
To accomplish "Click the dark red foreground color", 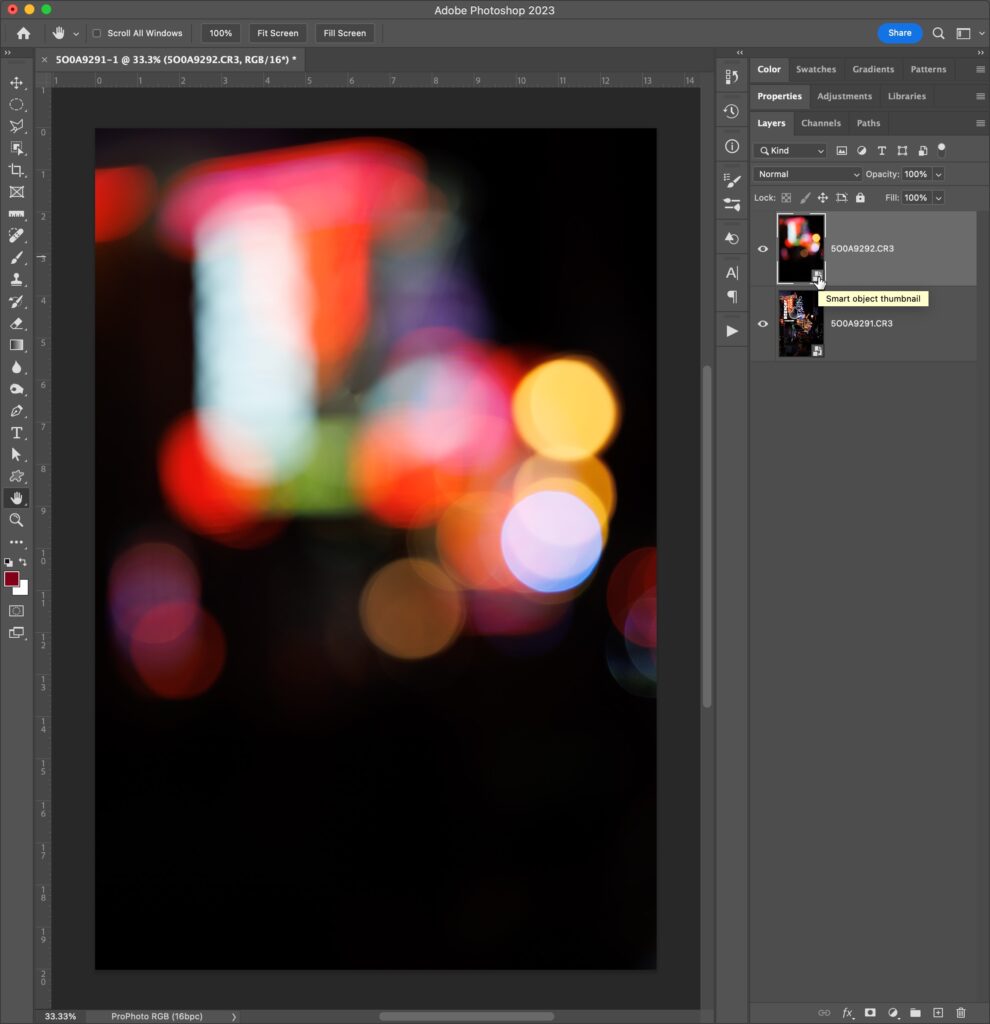I will (x=11, y=579).
